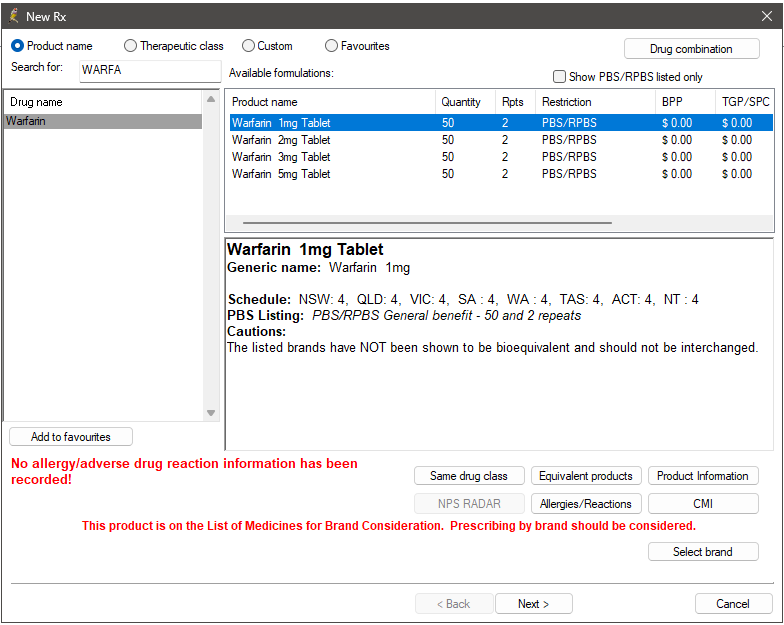Viewport: 784px width, 625px height.
Task: Sort by Rpts column header
Action: coord(516,102)
